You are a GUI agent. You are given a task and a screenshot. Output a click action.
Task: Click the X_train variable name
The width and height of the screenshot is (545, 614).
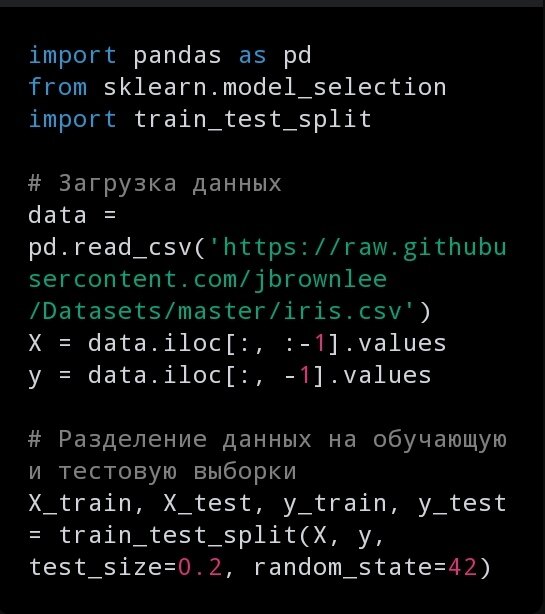coord(81,504)
